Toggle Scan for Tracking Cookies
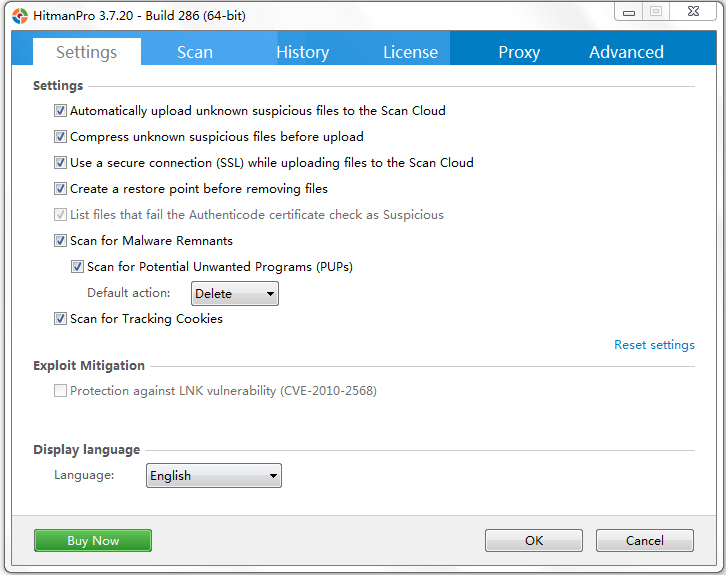Viewport: 726px width, 575px height. pos(61,319)
